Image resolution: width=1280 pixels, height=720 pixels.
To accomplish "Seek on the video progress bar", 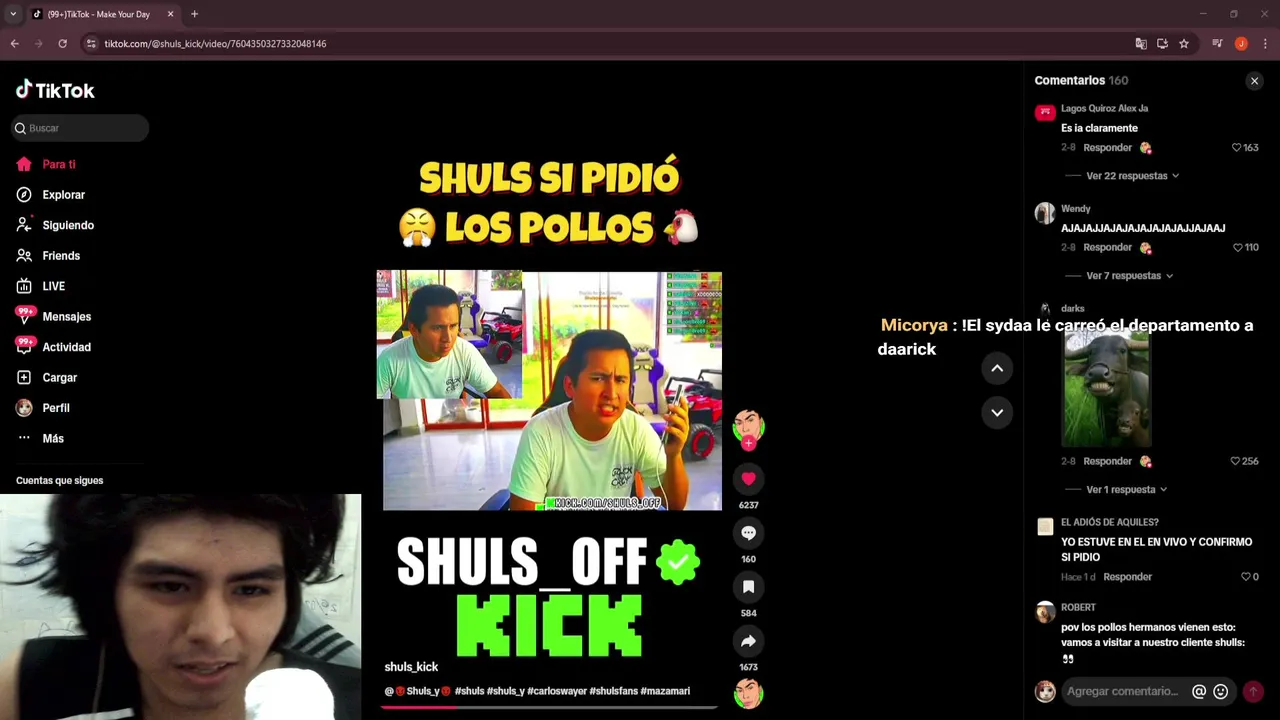I will point(548,707).
